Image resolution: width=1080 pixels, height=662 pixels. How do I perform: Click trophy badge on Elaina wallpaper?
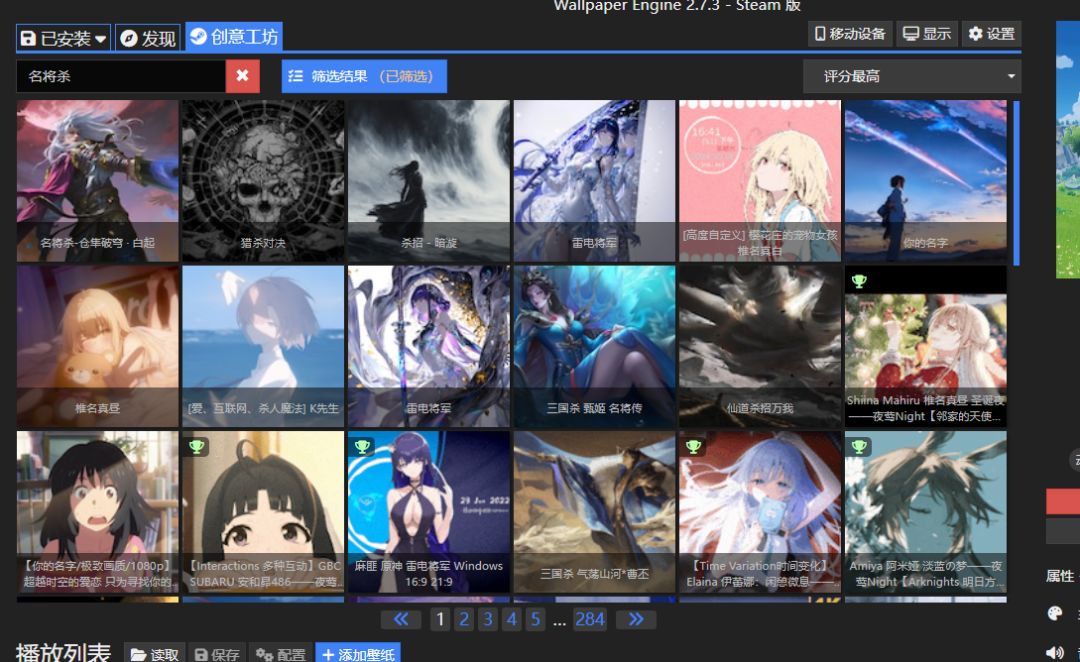tap(694, 446)
